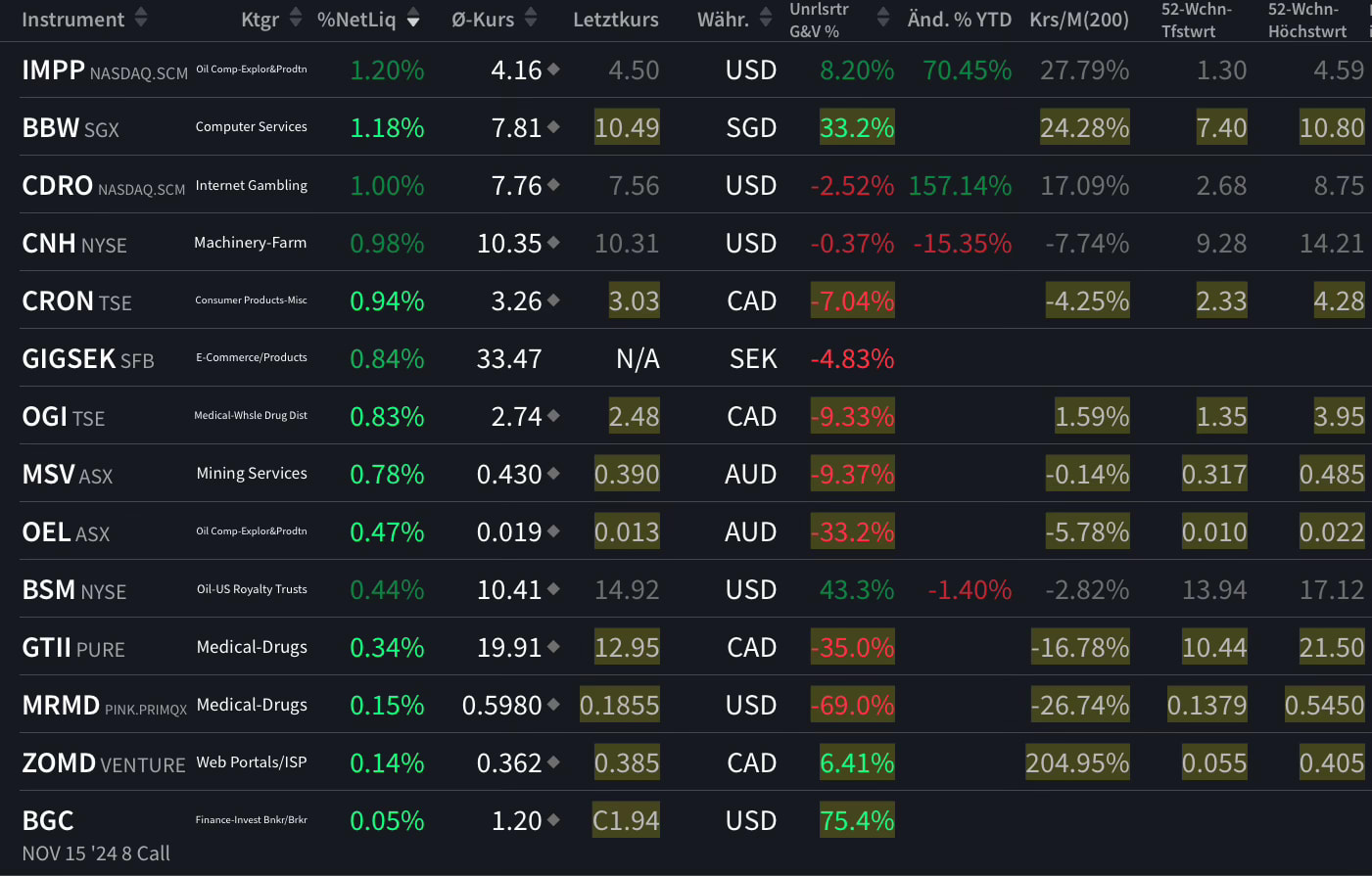
Task: Select the GTII PURE instrument
Action: [73, 647]
